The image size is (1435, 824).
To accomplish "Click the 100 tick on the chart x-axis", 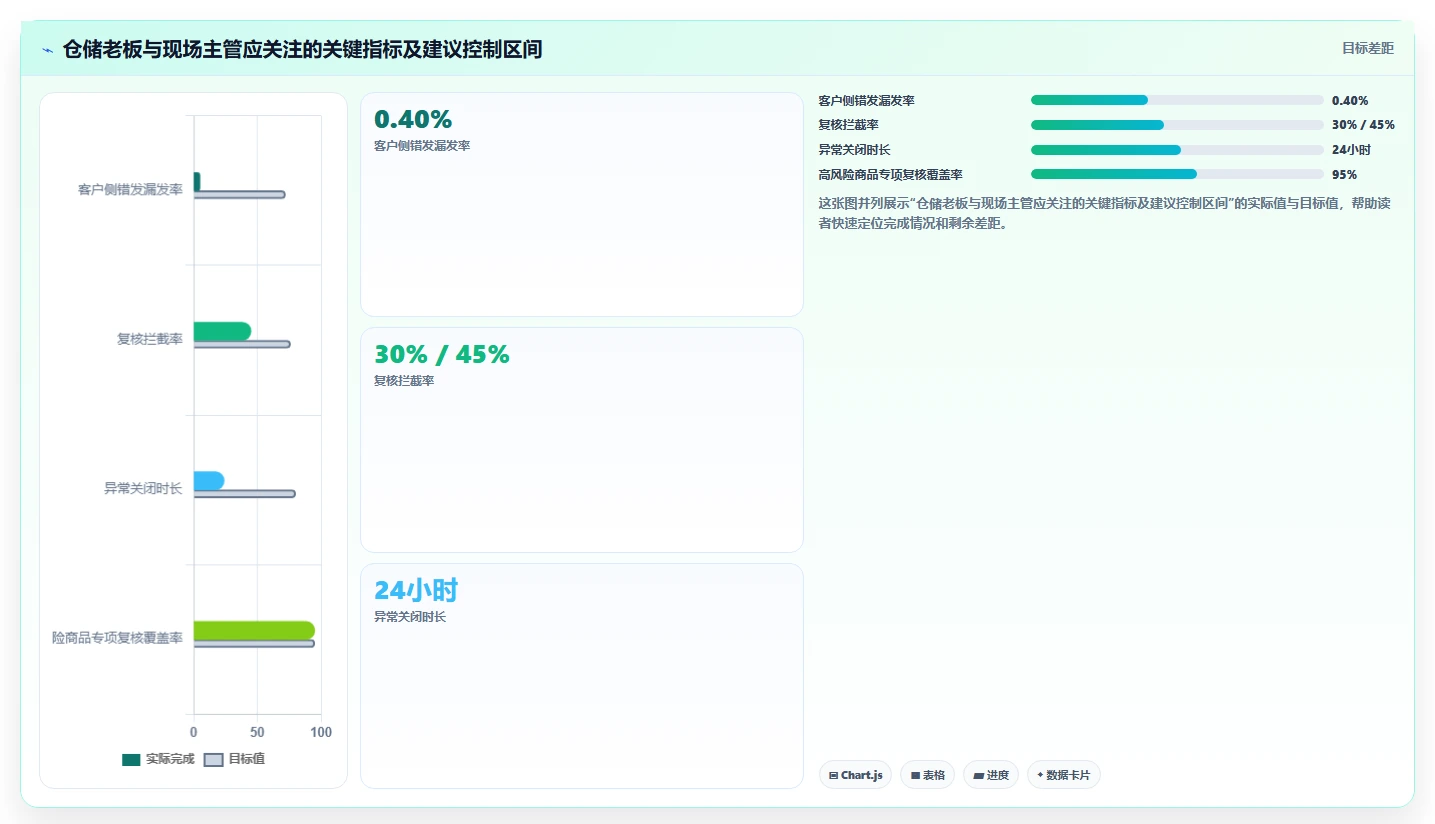I will (321, 733).
